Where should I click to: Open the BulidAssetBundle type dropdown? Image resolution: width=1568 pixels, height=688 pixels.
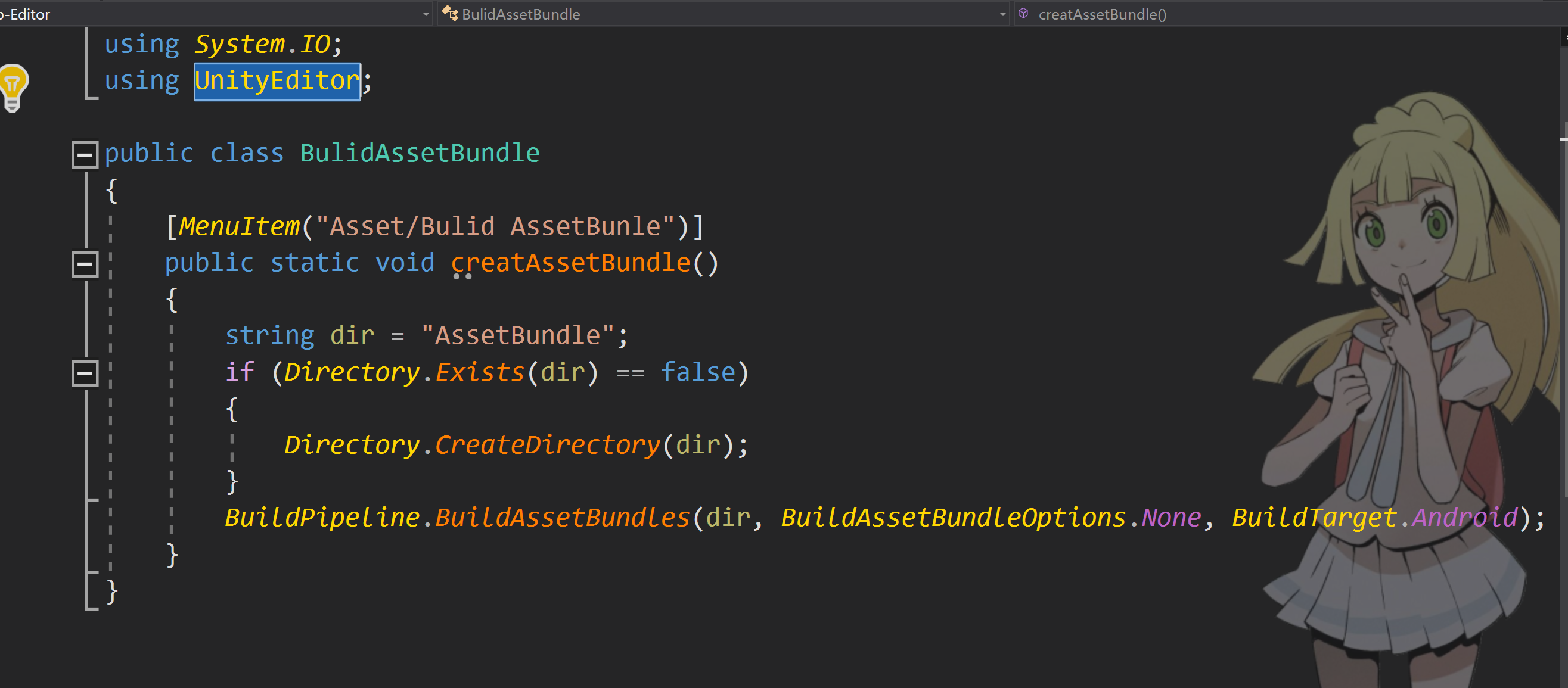pyautogui.click(x=1002, y=14)
